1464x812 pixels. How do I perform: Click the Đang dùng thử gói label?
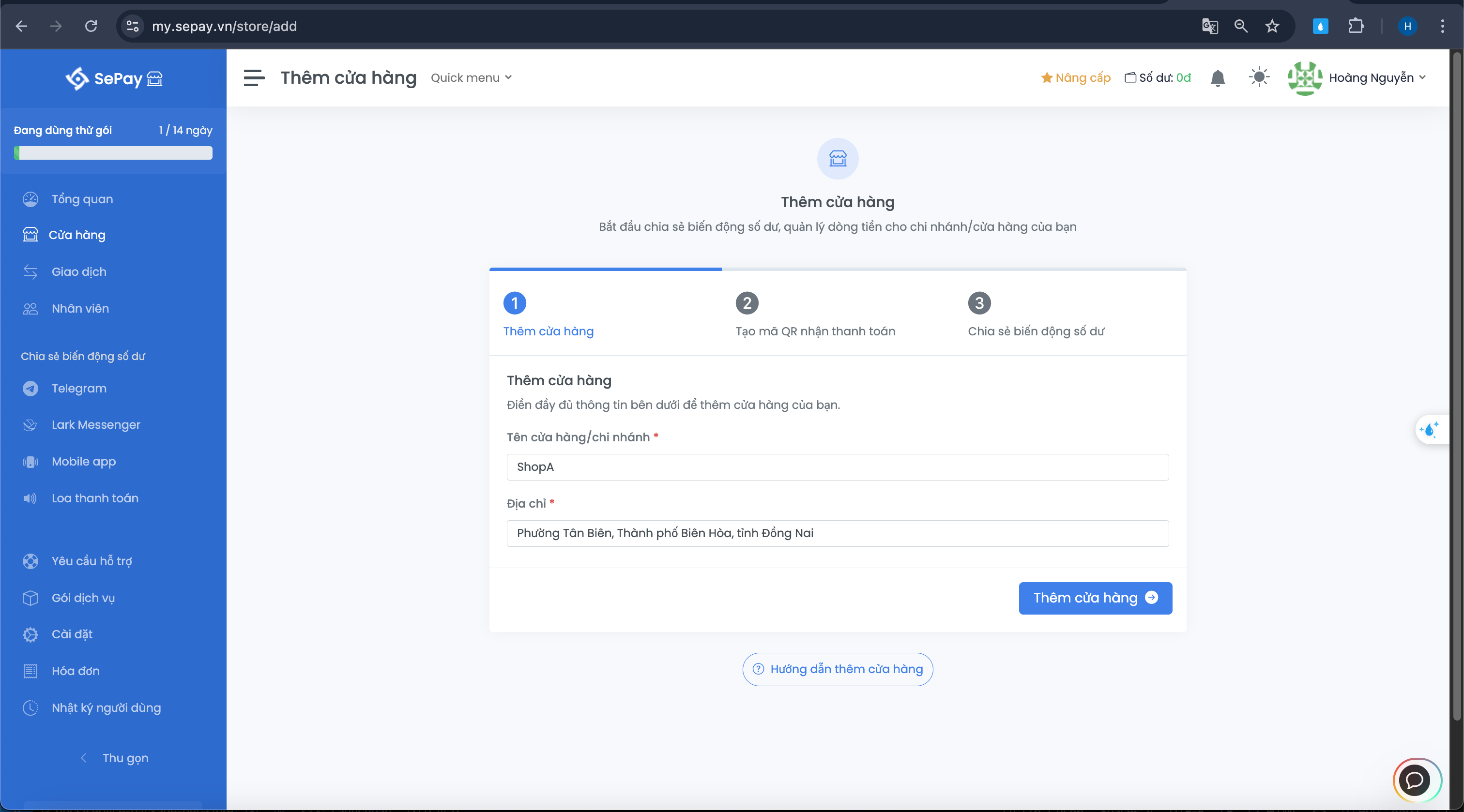click(62, 130)
